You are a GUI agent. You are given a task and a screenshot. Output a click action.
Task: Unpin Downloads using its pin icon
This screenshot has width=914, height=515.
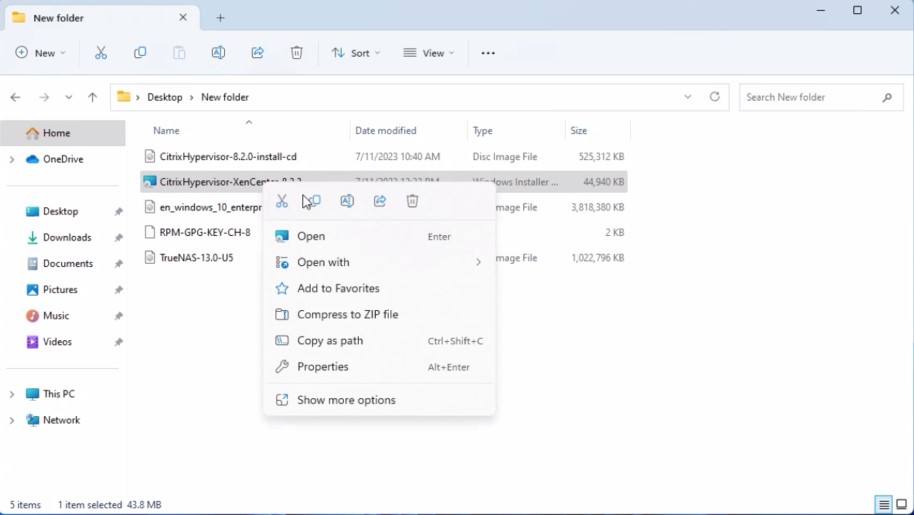pos(118,238)
